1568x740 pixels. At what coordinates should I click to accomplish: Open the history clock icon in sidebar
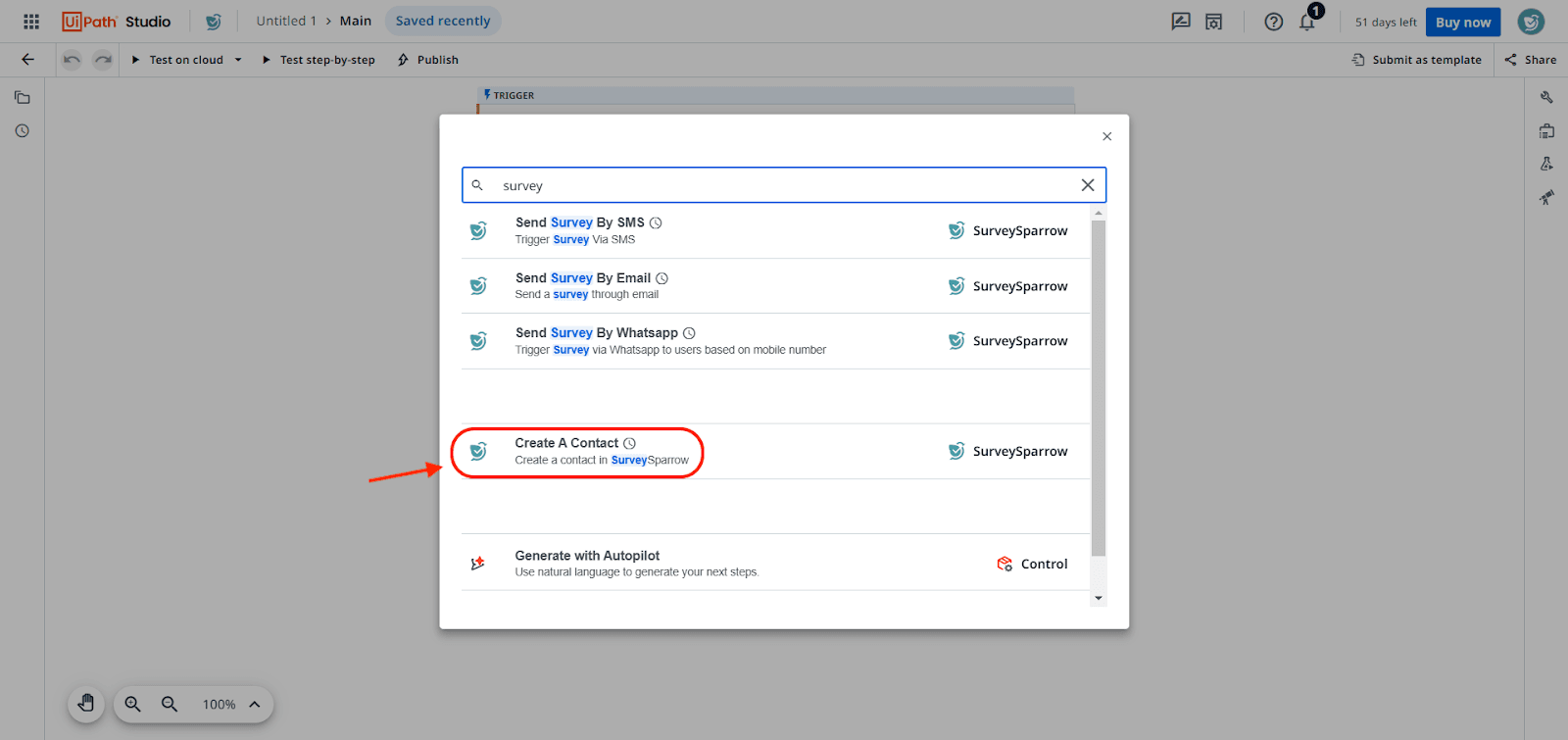click(22, 131)
